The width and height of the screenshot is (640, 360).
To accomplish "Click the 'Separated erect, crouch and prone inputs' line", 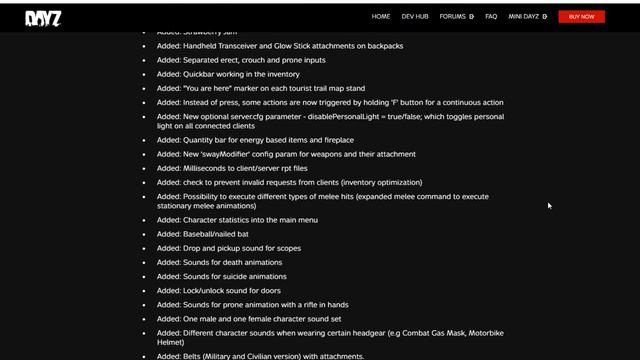I will pyautogui.click(x=241, y=60).
